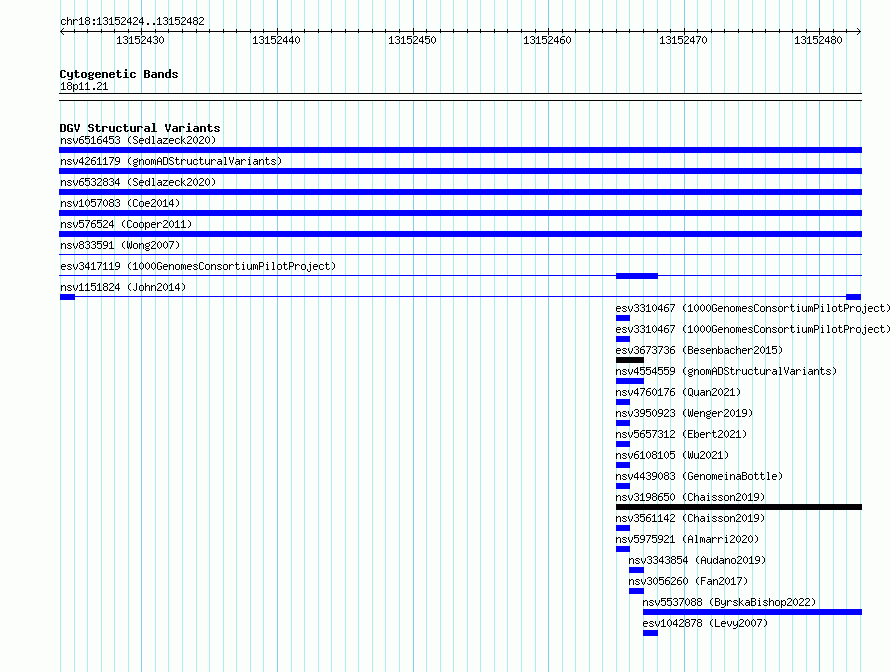
Task: Open variant nsv3056260 (Fan2017) label
Action: (688, 581)
